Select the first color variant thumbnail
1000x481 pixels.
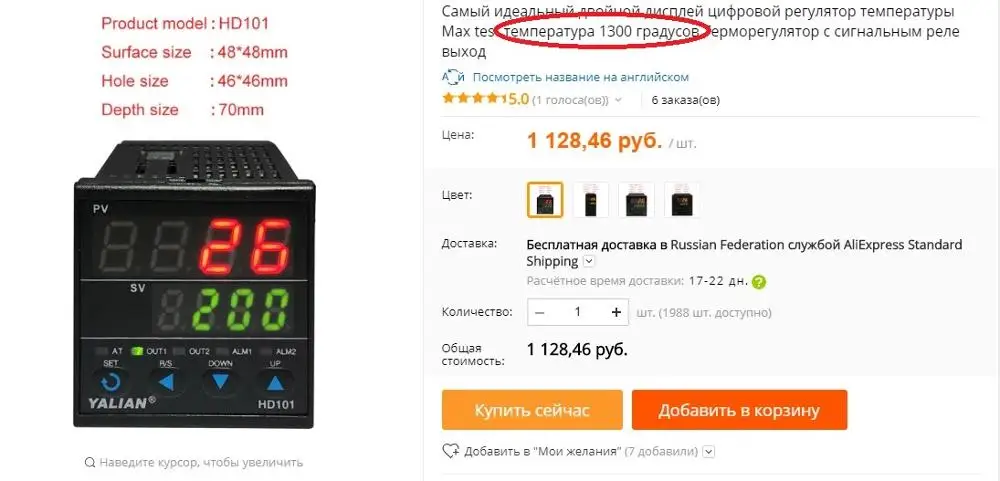[545, 200]
